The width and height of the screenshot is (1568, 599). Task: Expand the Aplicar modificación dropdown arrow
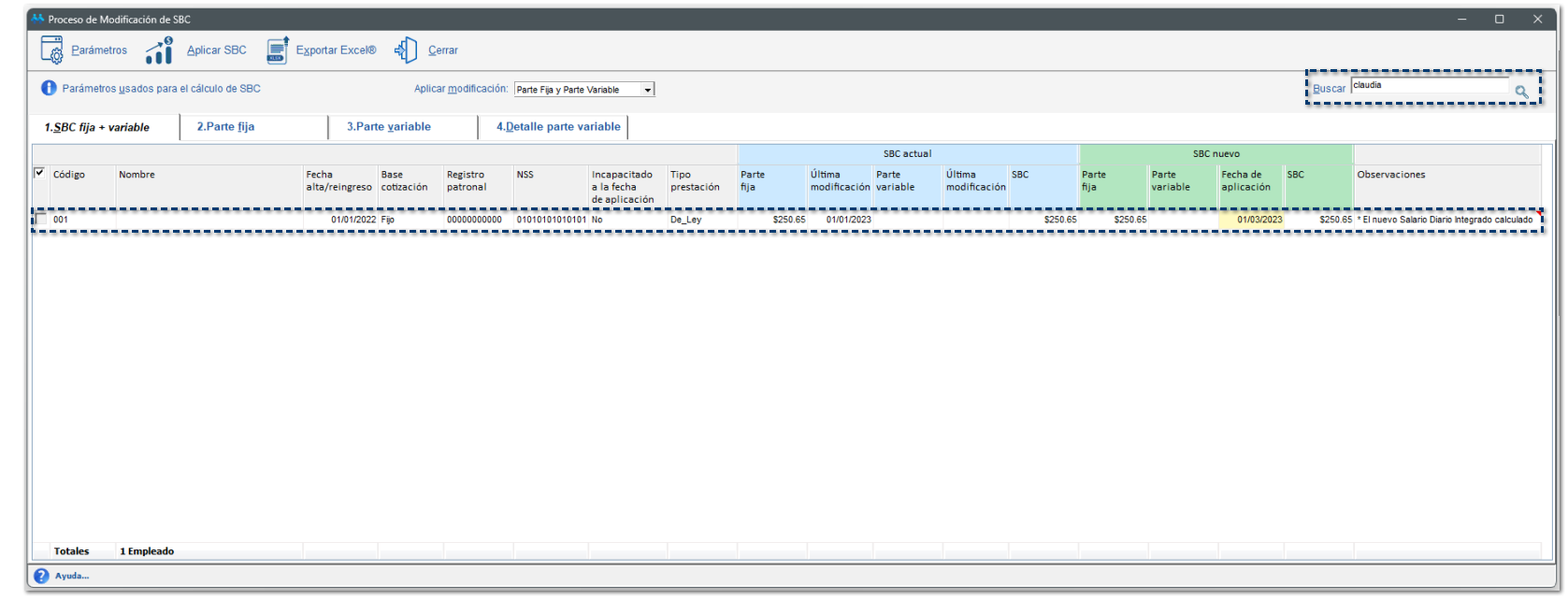coord(647,90)
